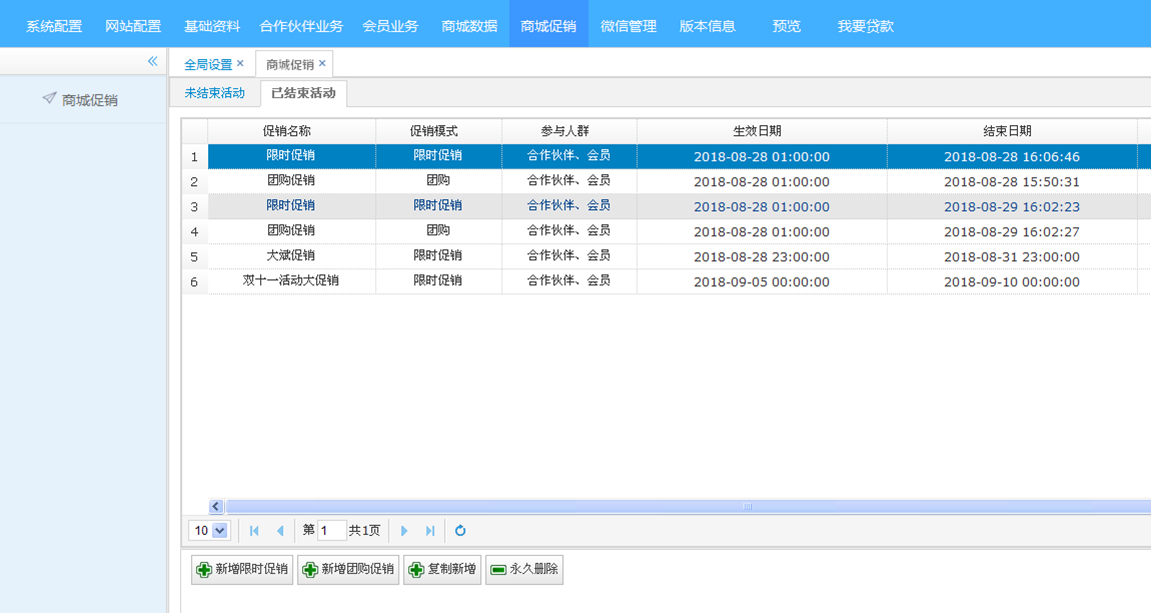Click start date 2018-09-05 00:00:00

point(761,282)
